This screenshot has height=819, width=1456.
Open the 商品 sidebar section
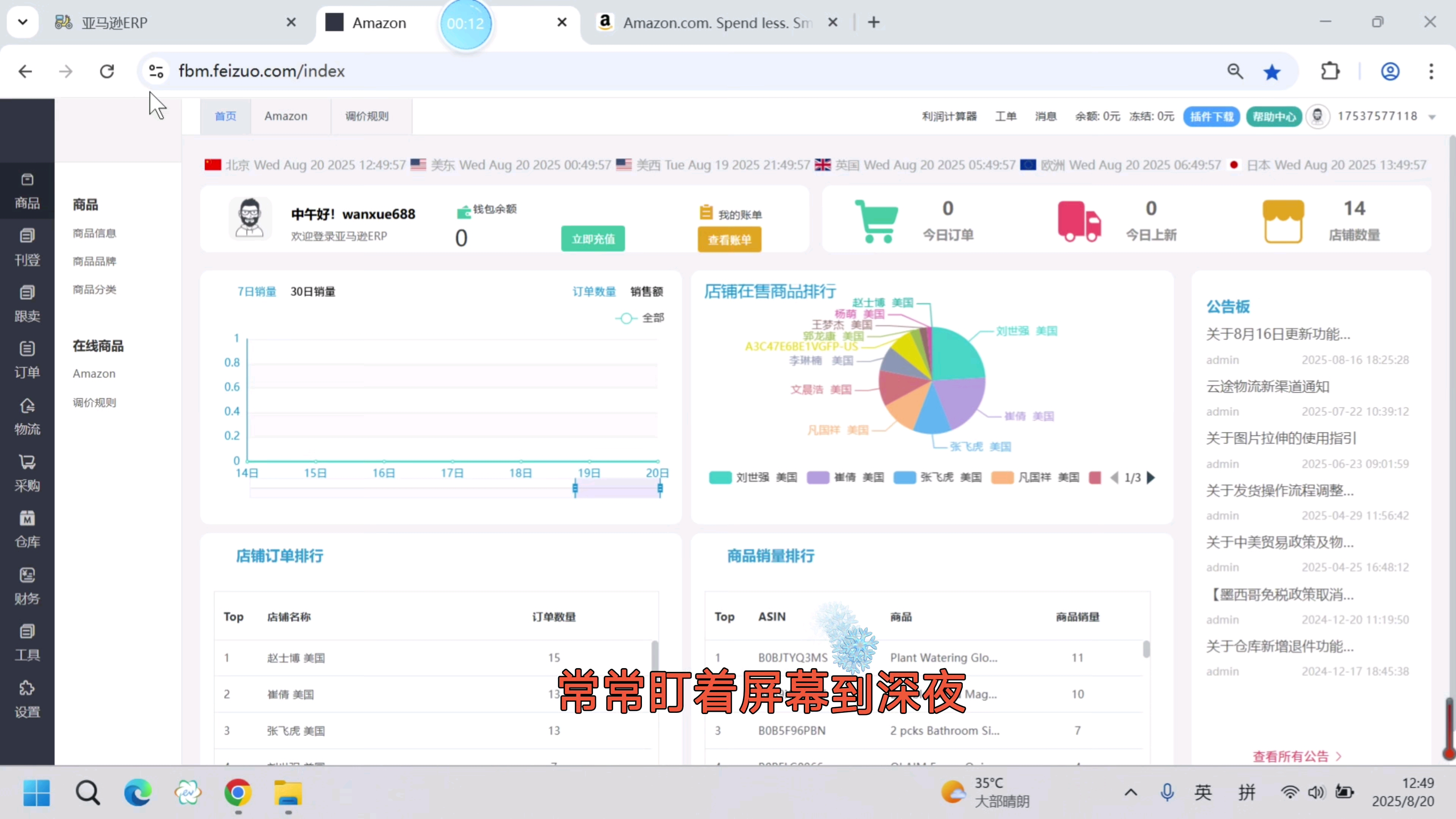[27, 191]
